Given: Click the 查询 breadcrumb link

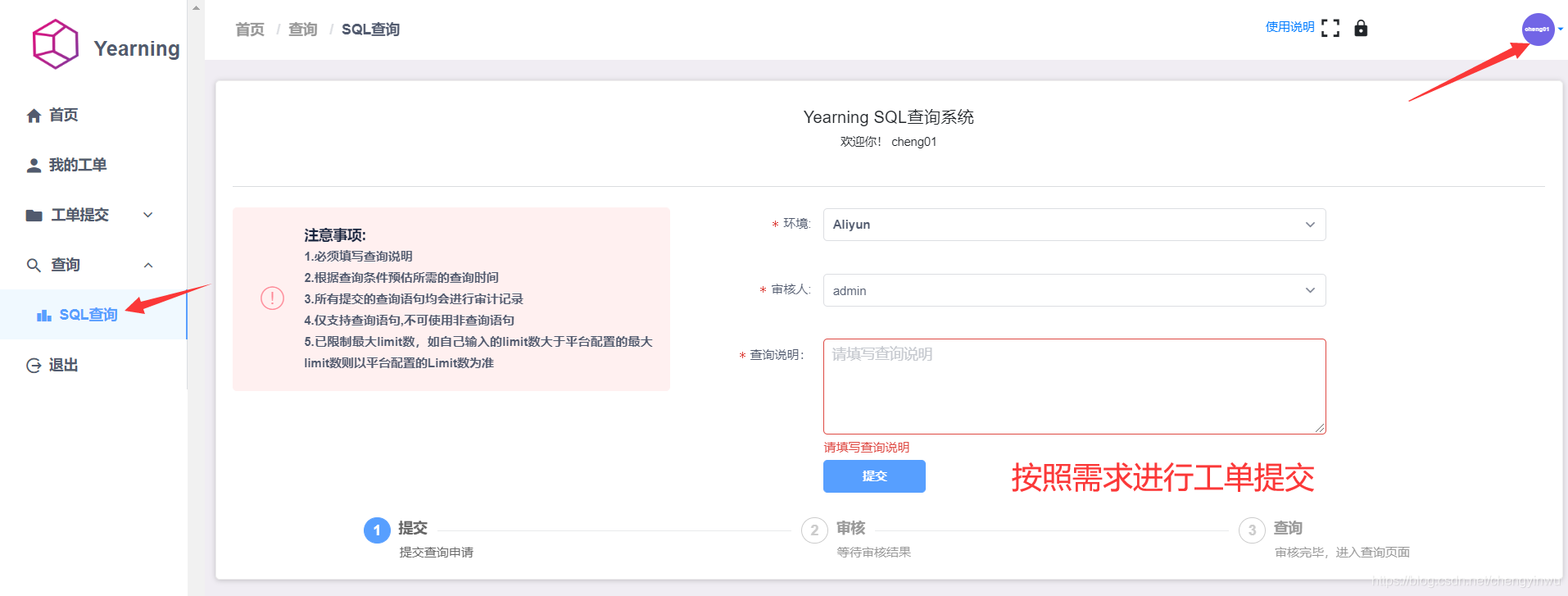Looking at the screenshot, I should coord(303,30).
